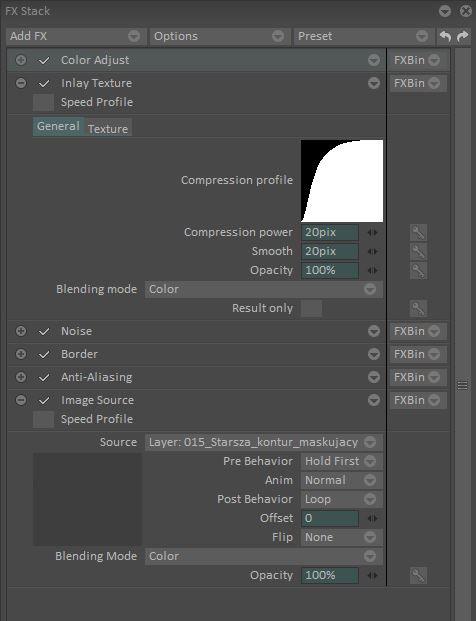This screenshot has width=476, height=621.
Task: Disable the Color Adjust effect checkmark
Action: [44, 60]
